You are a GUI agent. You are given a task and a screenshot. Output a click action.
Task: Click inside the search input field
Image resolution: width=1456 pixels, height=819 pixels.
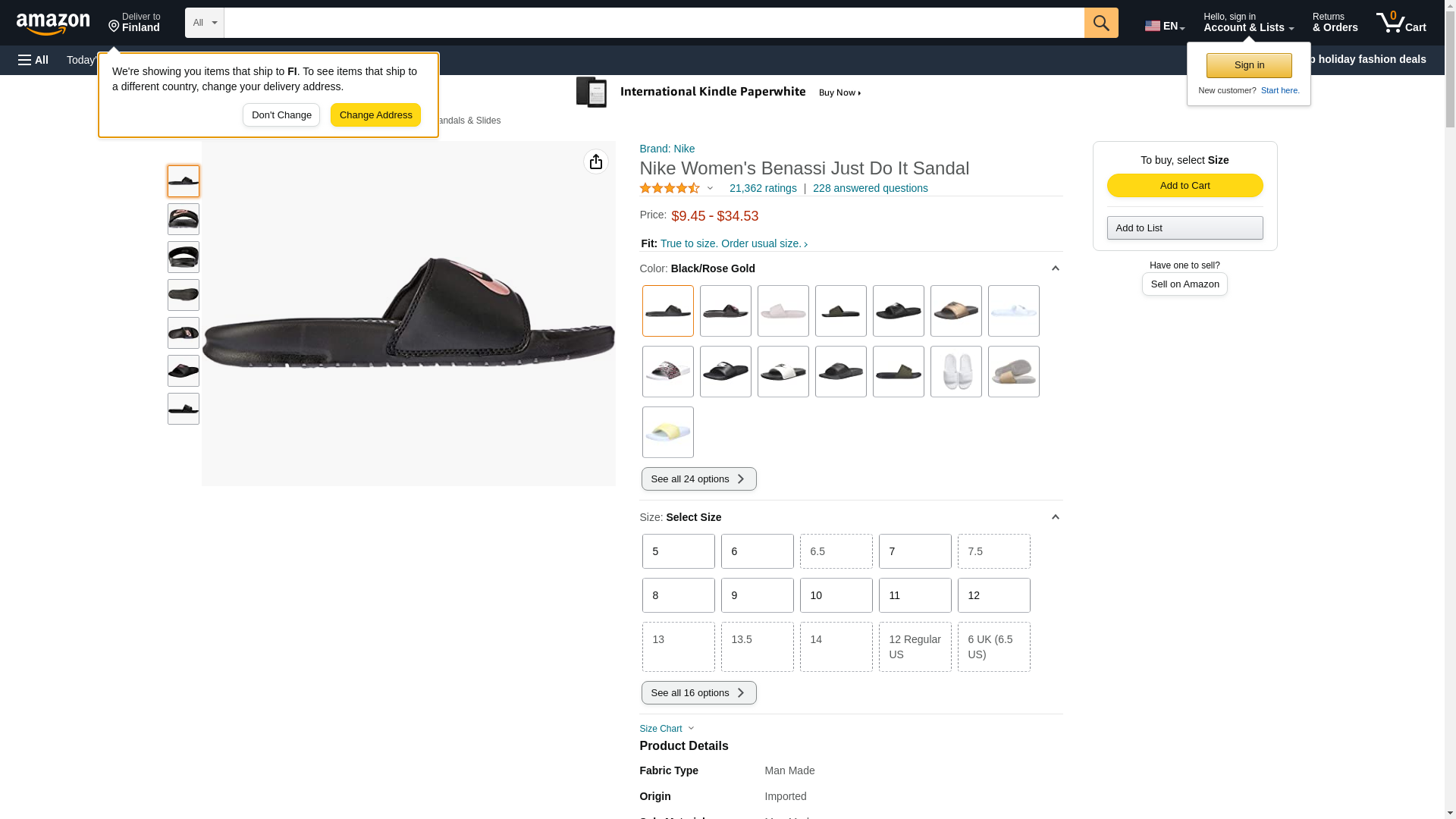(652, 23)
